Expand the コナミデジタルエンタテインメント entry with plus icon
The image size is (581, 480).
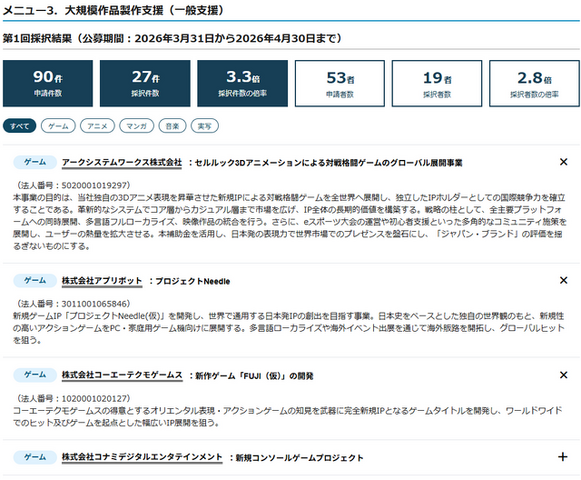(562, 457)
